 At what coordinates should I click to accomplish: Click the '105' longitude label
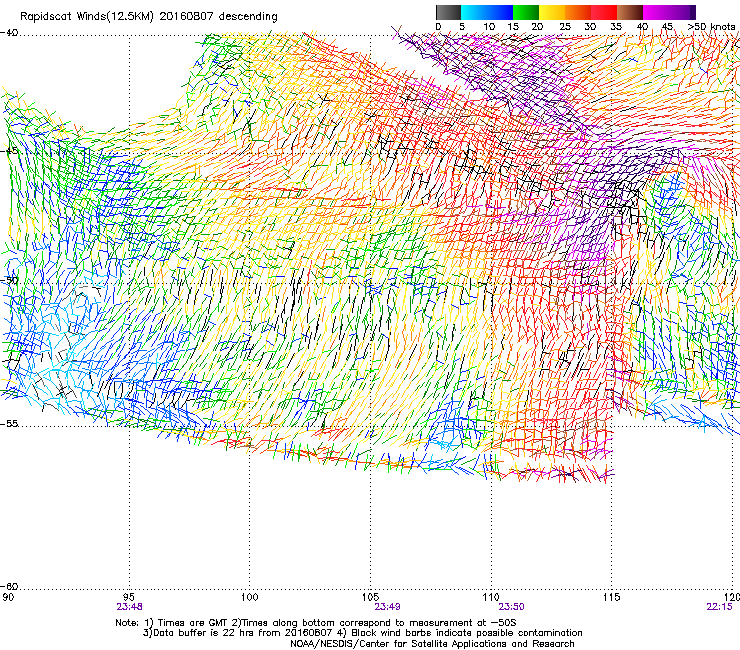(x=370, y=597)
